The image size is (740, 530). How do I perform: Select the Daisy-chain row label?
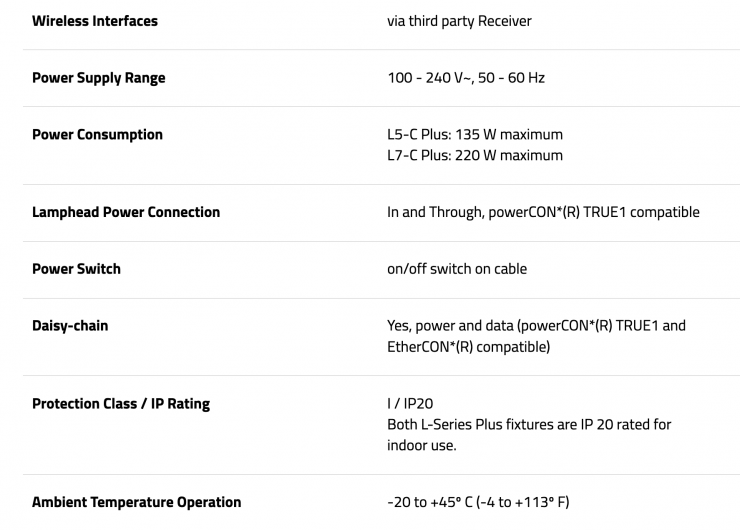[x=70, y=326]
